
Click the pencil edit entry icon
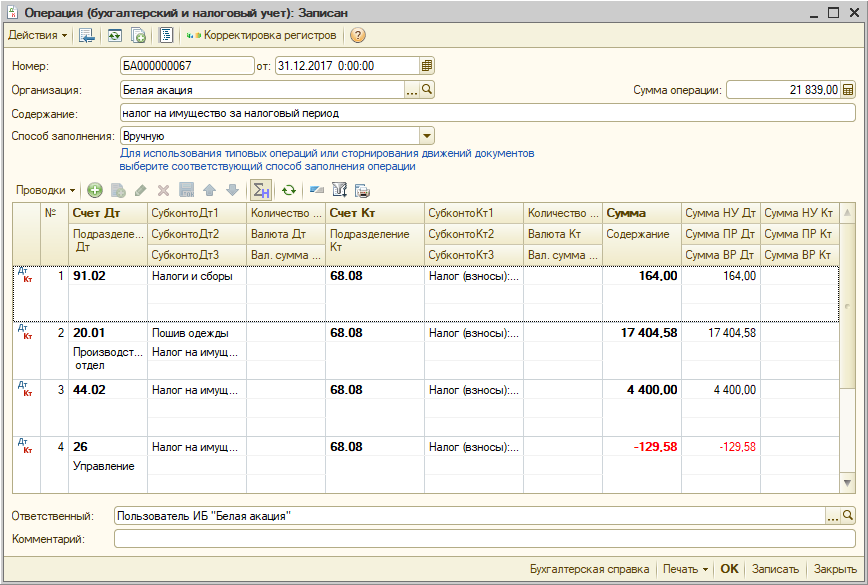(141, 190)
